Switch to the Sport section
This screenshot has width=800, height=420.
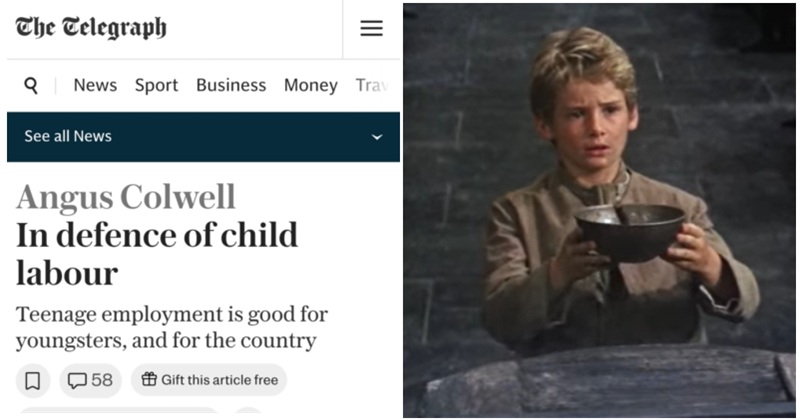click(x=155, y=85)
